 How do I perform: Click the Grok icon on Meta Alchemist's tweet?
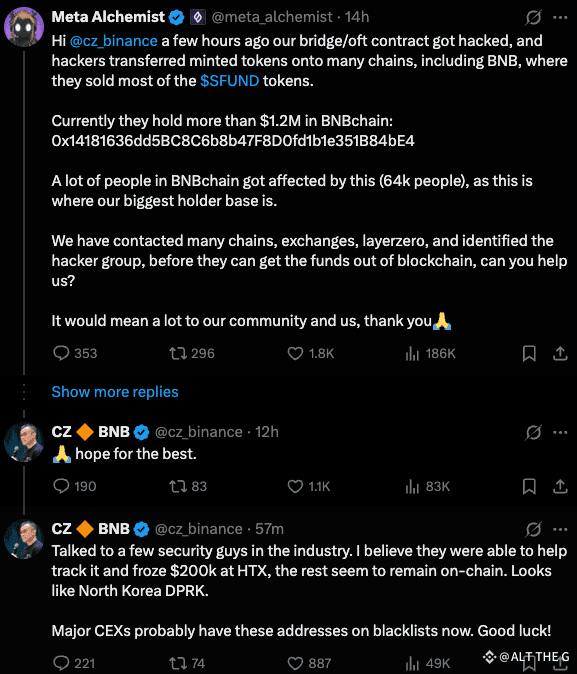[533, 17]
